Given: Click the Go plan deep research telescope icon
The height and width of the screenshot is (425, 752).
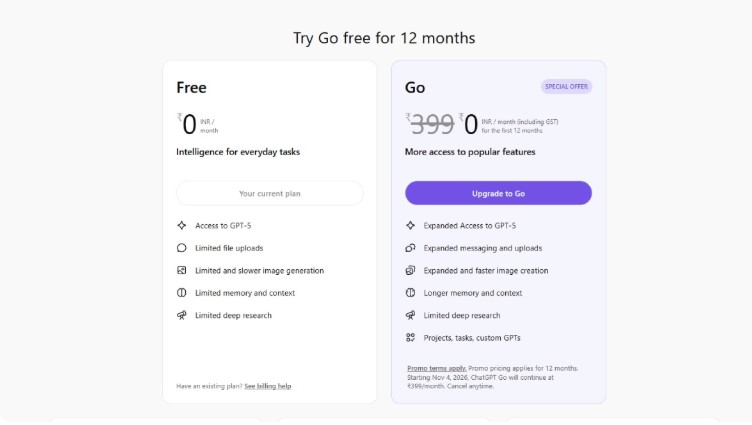Looking at the screenshot, I should 410,315.
